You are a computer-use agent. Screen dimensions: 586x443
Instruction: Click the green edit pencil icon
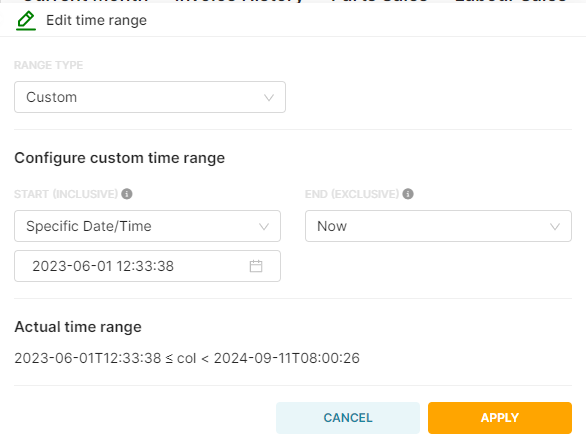(26, 21)
